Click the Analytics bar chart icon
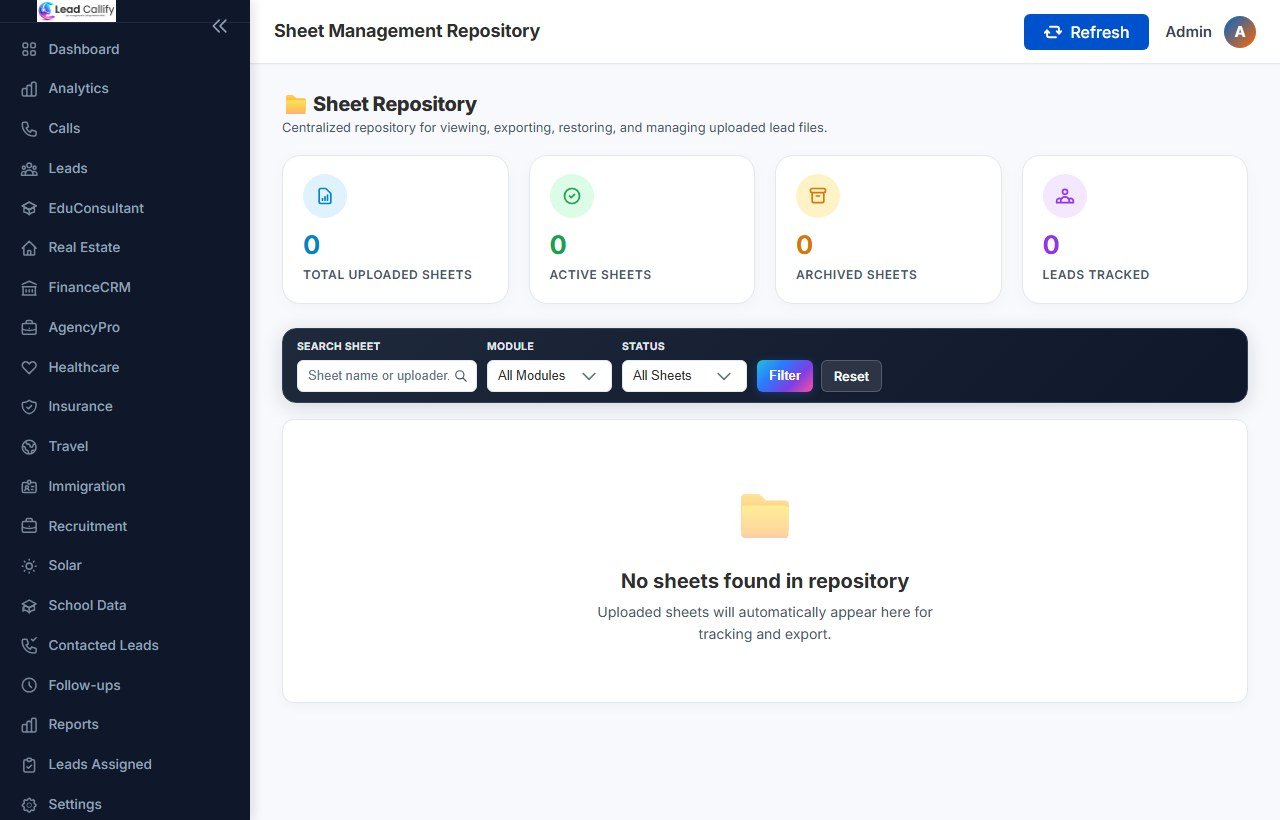Image resolution: width=1280 pixels, height=820 pixels. click(29, 89)
